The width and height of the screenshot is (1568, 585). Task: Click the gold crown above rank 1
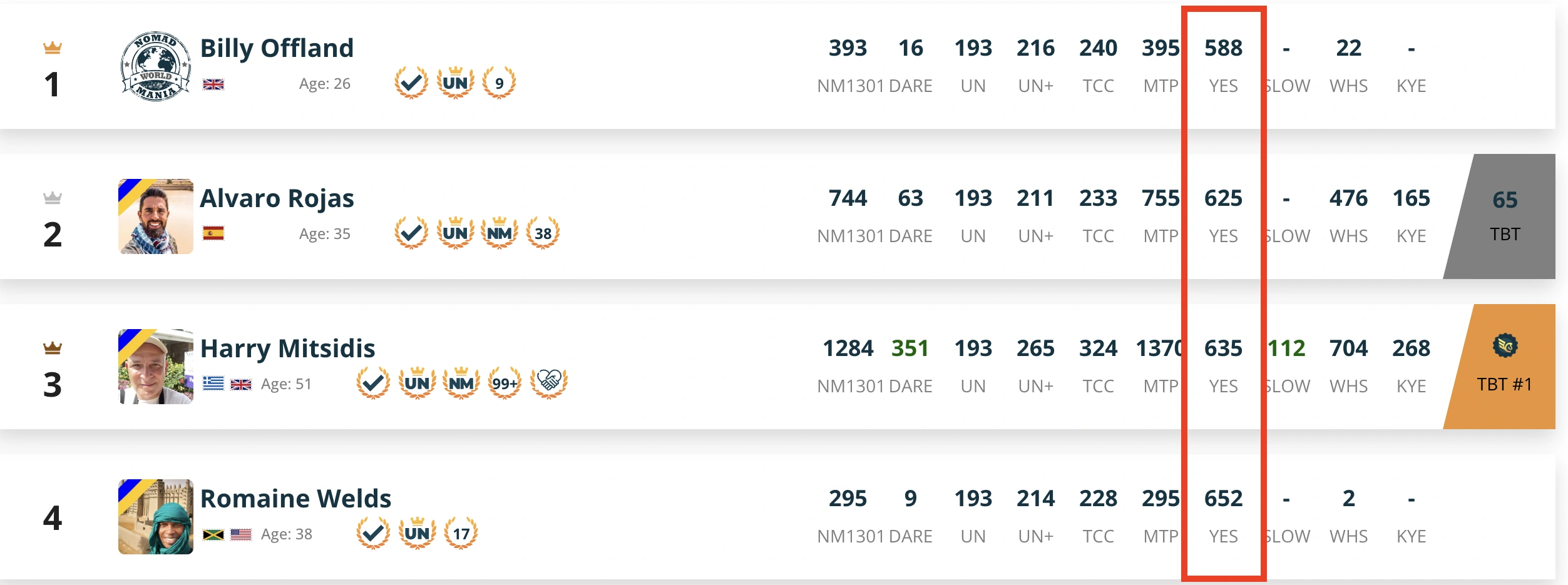point(53,48)
